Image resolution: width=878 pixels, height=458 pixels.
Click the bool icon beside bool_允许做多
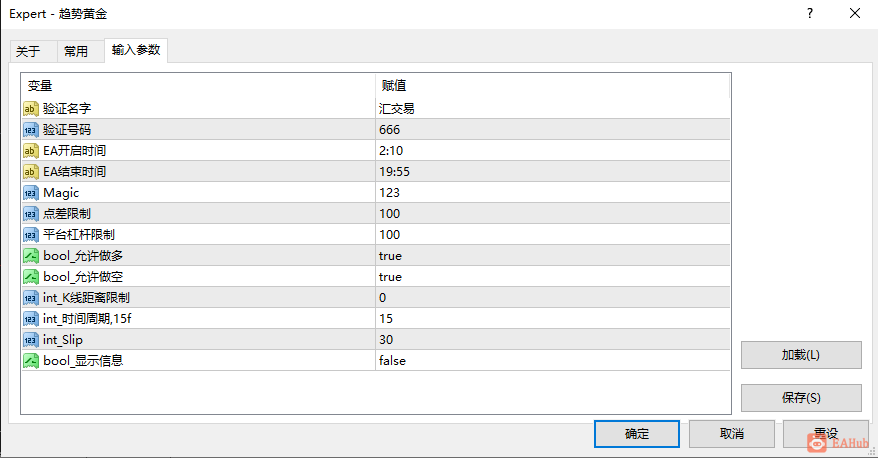31,256
